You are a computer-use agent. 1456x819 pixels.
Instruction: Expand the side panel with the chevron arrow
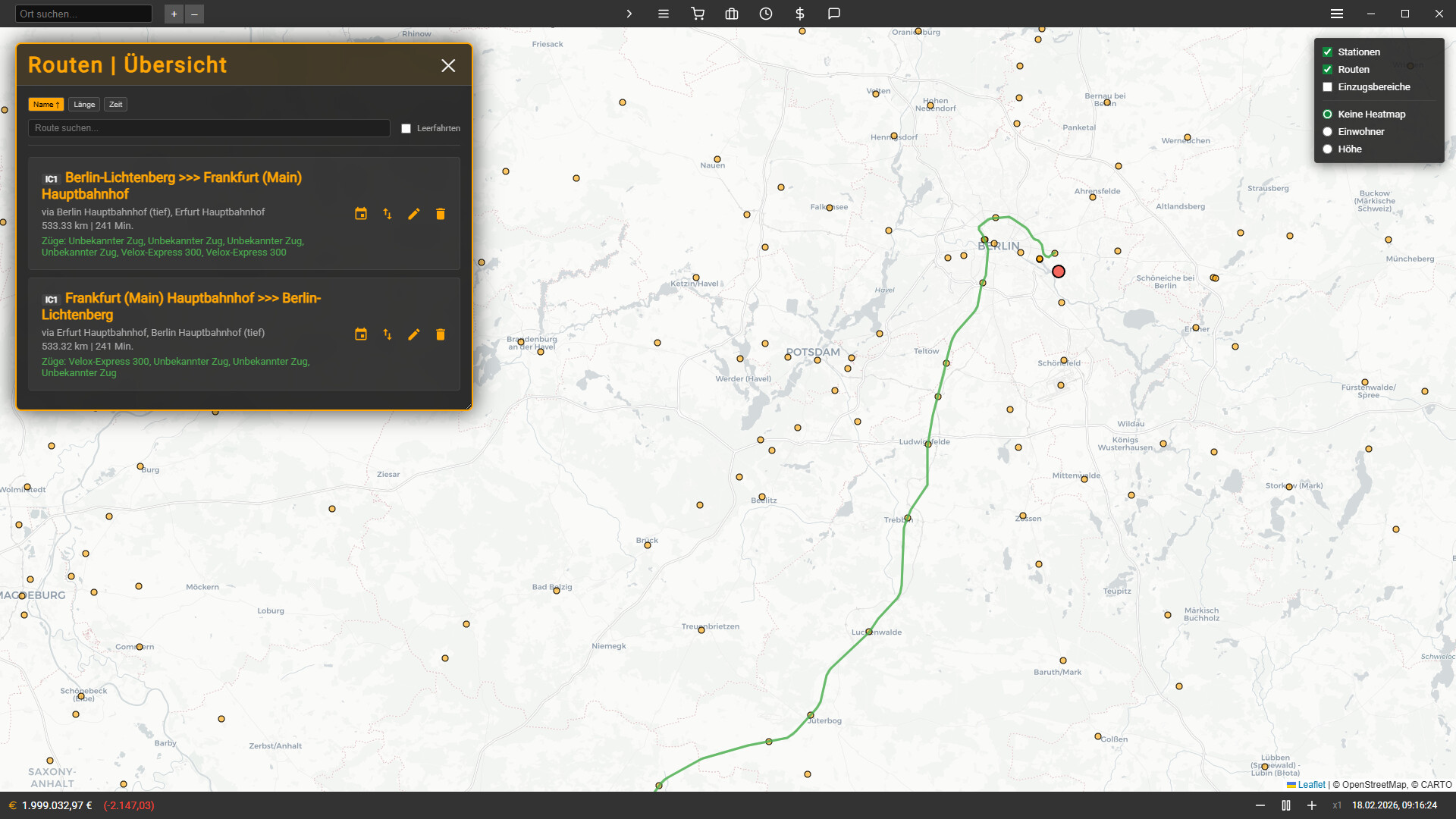tap(629, 14)
